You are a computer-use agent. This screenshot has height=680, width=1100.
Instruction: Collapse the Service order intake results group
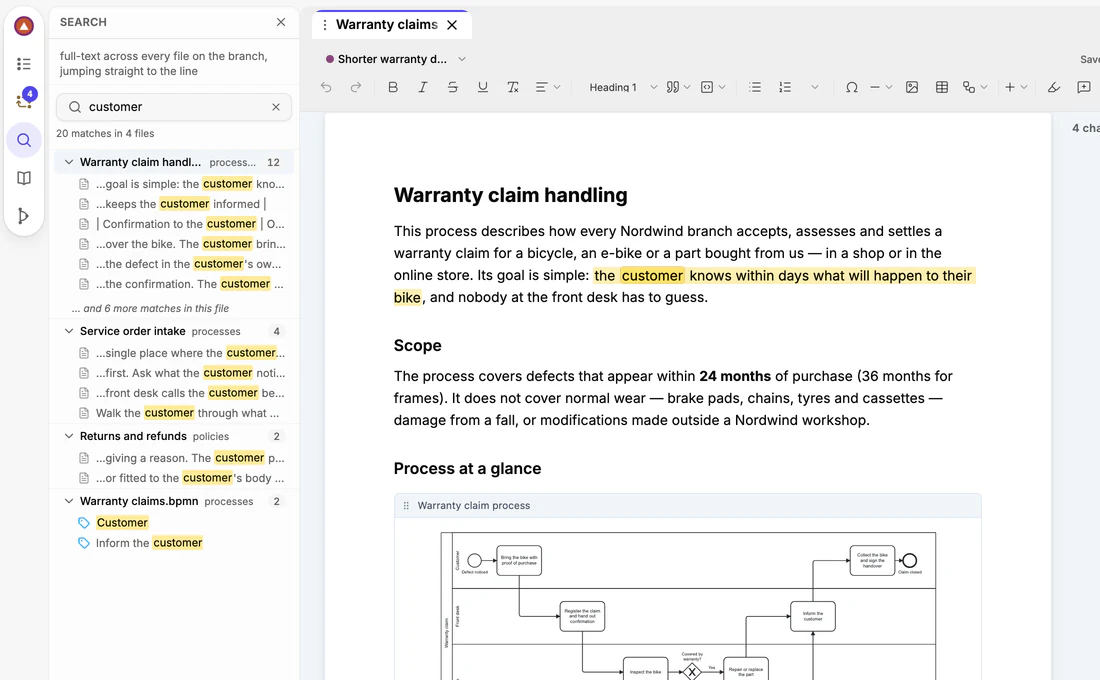point(69,331)
